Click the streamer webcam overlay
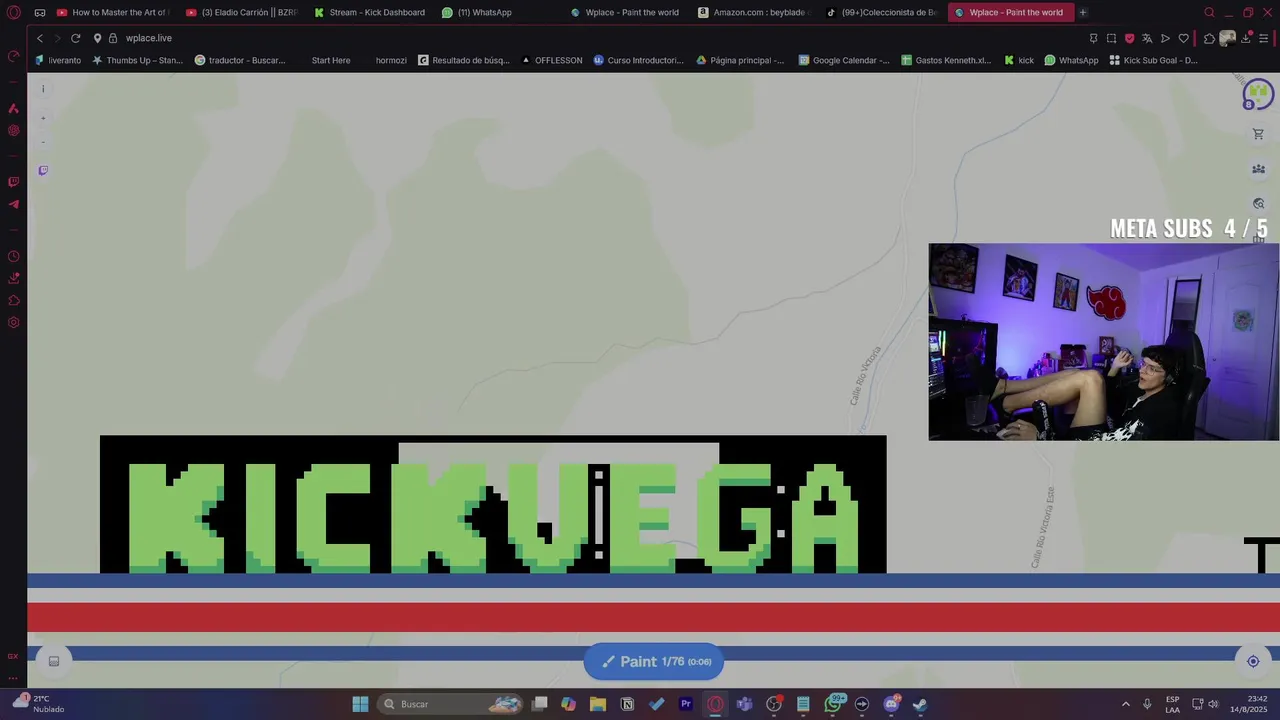1280x720 pixels. click(1103, 341)
